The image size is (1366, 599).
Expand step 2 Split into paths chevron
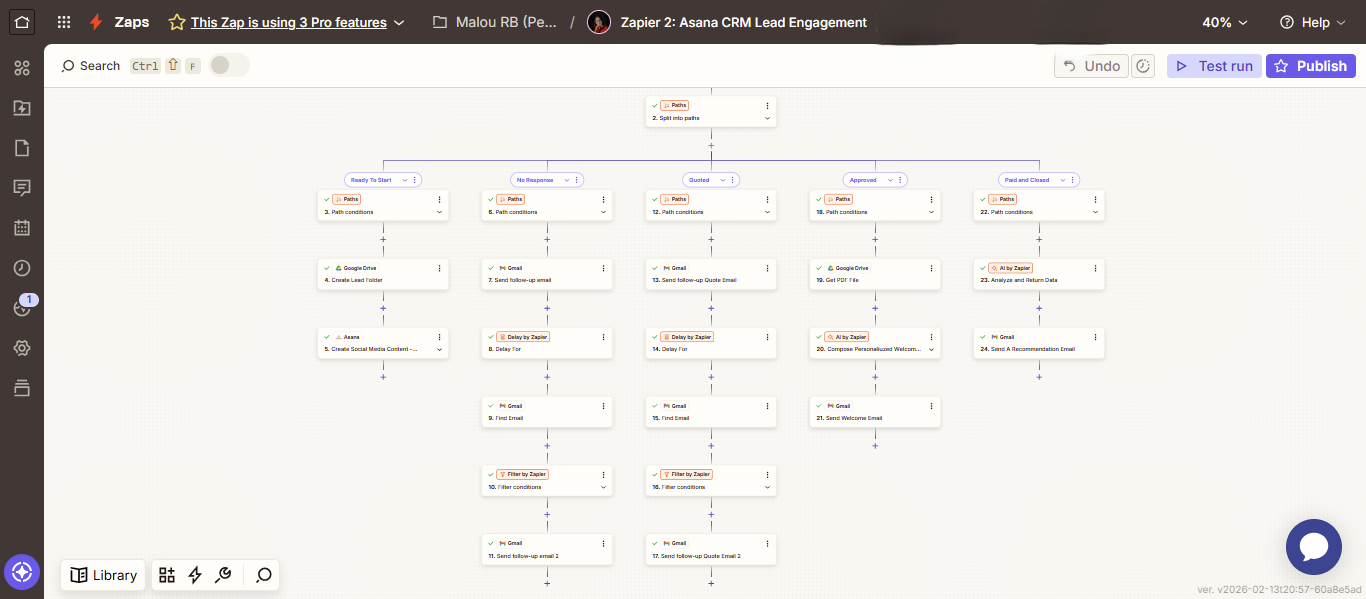768,118
